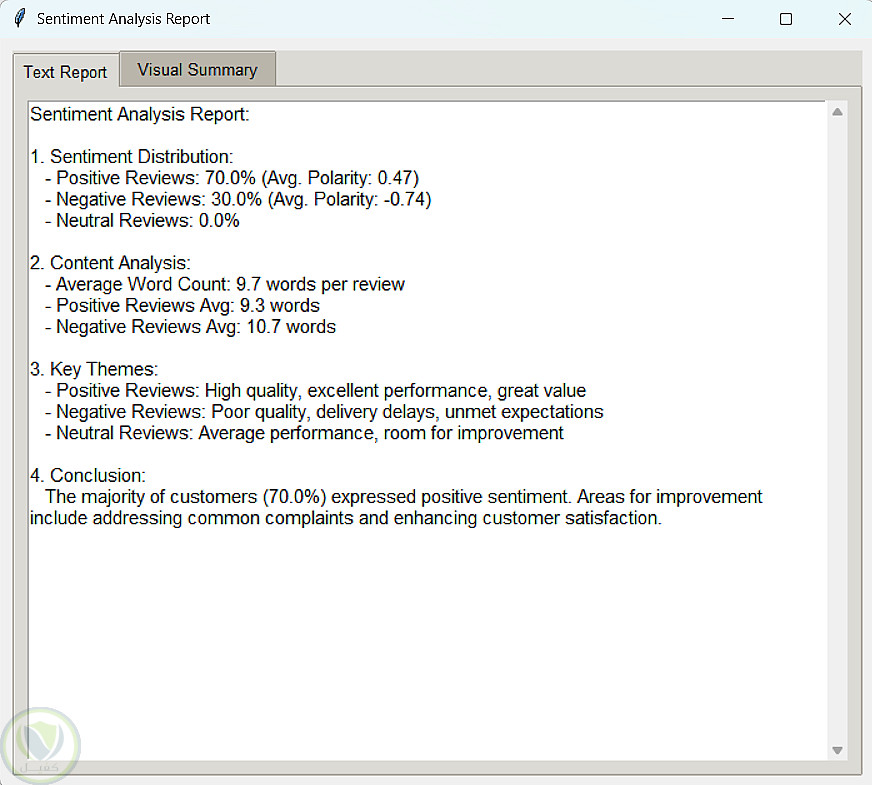Click the 'Positive Reviews: High quality' line
Image resolution: width=872 pixels, height=785 pixels.
click(x=315, y=390)
